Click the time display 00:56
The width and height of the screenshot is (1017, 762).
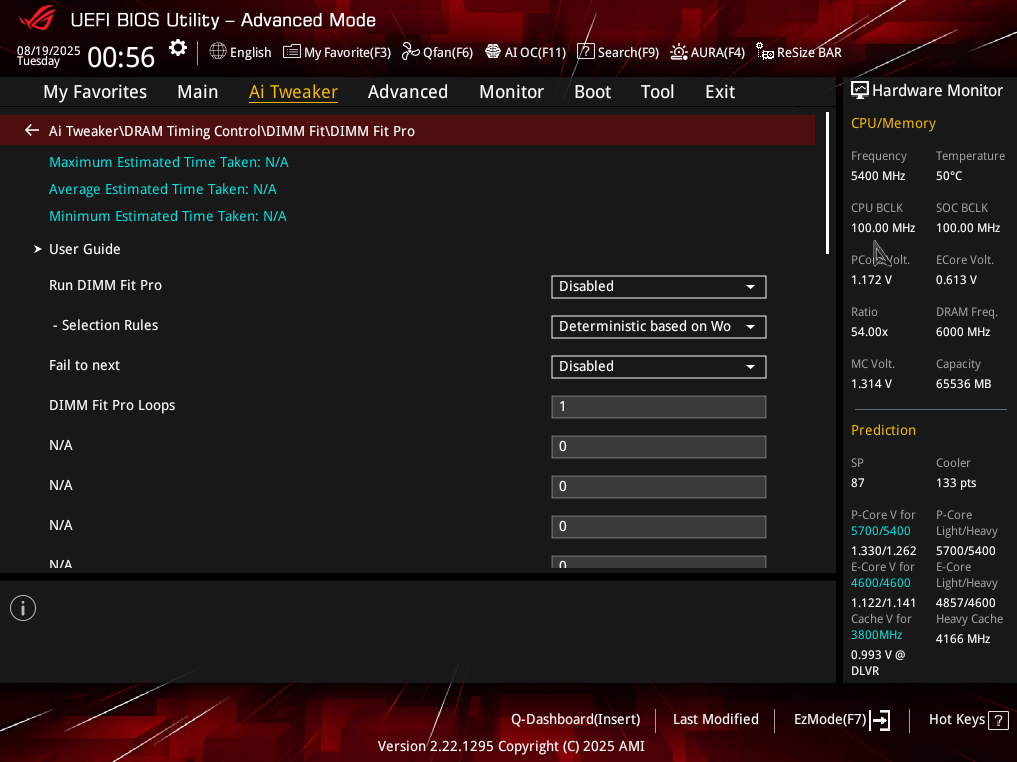[121, 57]
